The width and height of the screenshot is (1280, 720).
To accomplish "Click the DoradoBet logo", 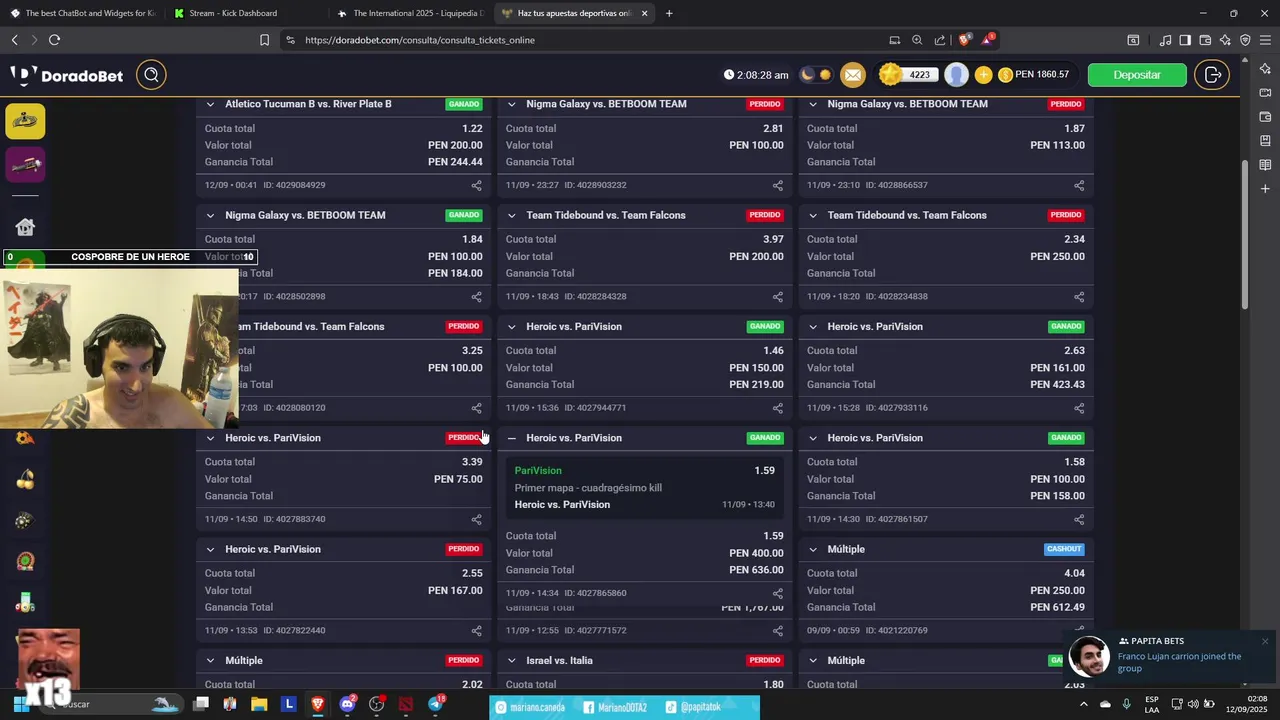I will [x=67, y=76].
